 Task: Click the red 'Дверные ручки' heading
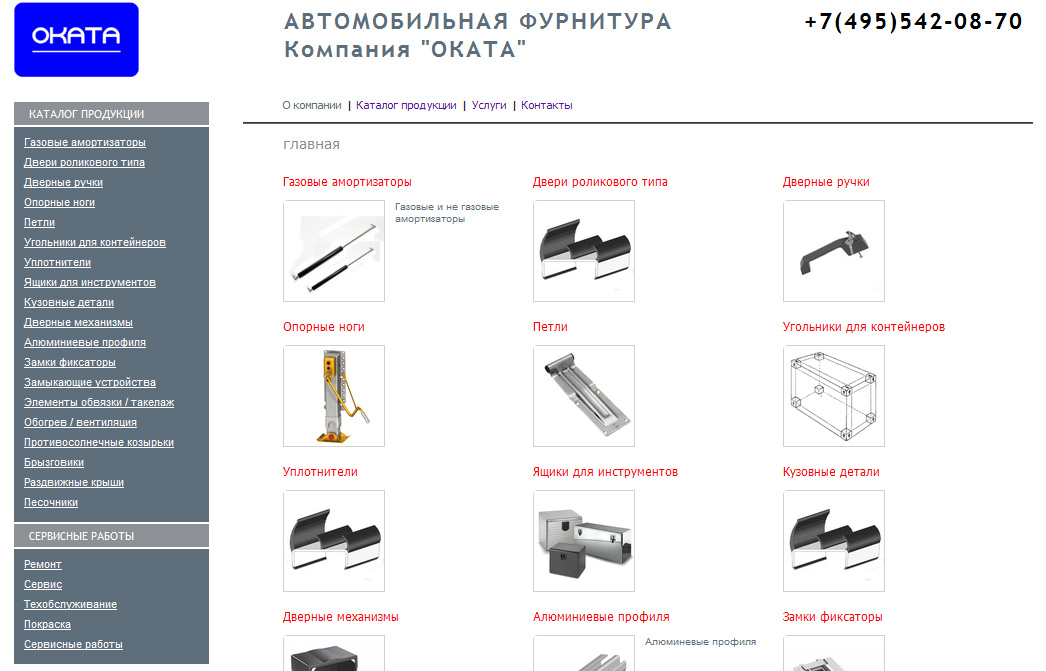[x=826, y=182]
